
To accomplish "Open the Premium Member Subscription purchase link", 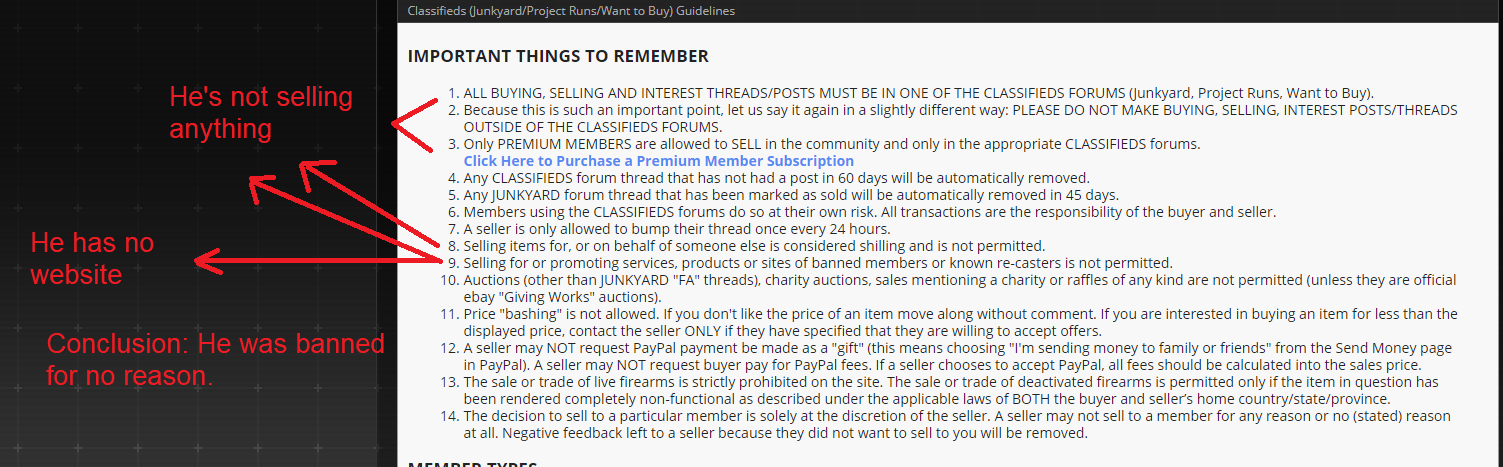I will pos(658,161).
